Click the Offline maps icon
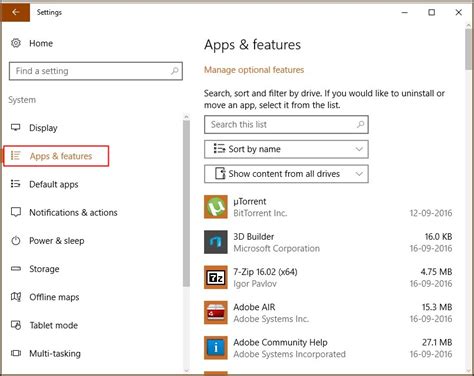Image resolution: width=474 pixels, height=376 pixels. (16, 296)
